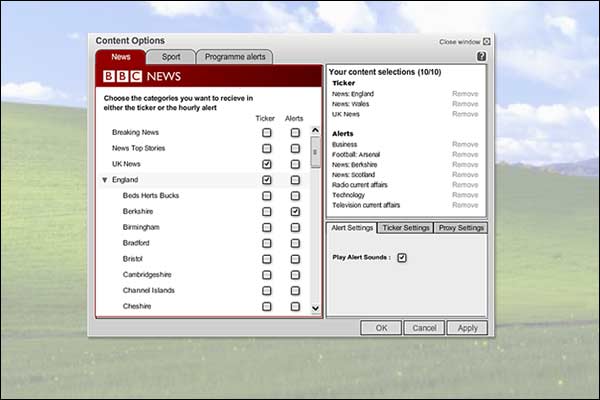The width and height of the screenshot is (600, 400).
Task: Toggle the Play Alert Sounds checkbox
Action: [x=402, y=258]
